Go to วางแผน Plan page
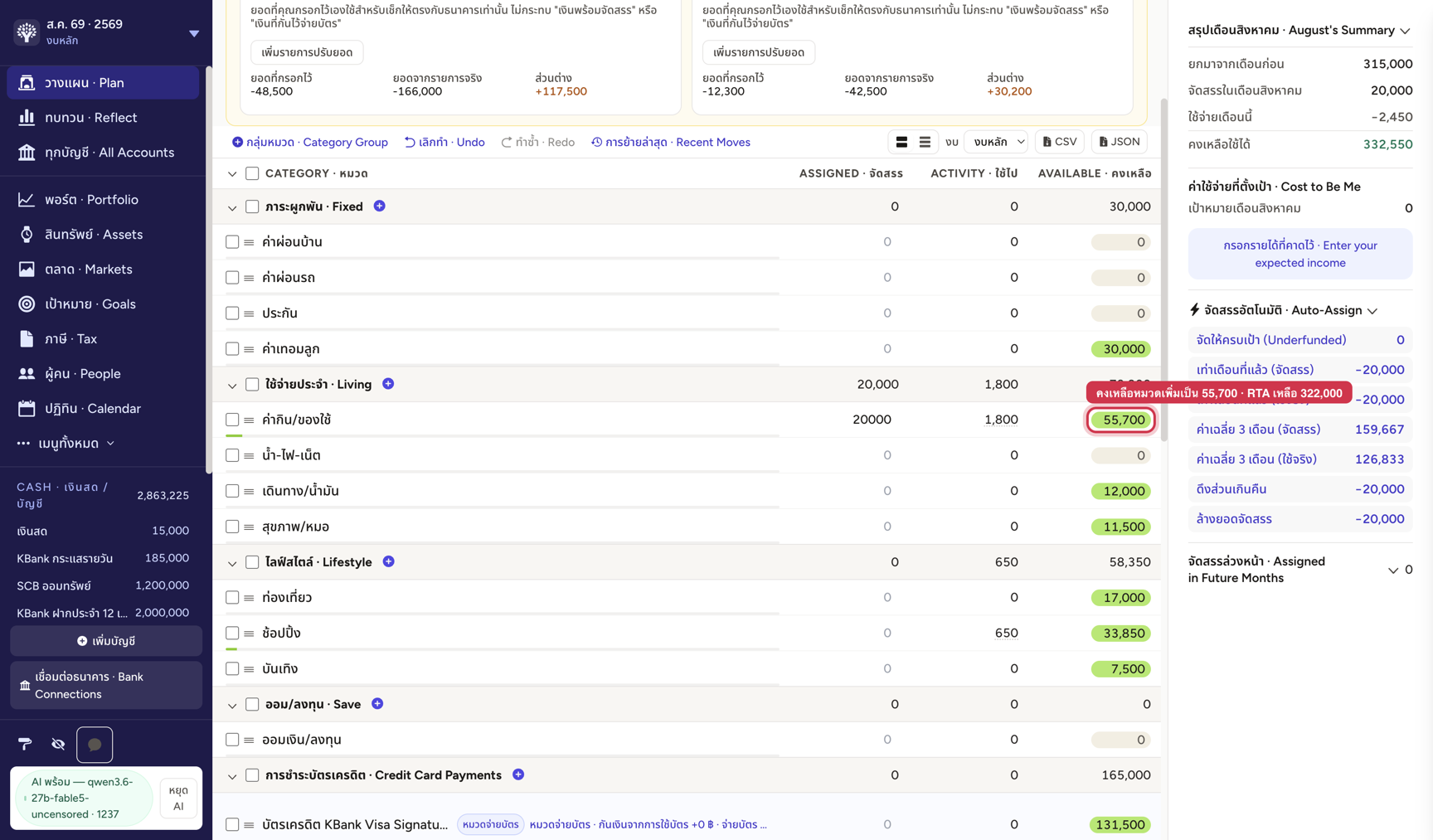 tap(103, 83)
